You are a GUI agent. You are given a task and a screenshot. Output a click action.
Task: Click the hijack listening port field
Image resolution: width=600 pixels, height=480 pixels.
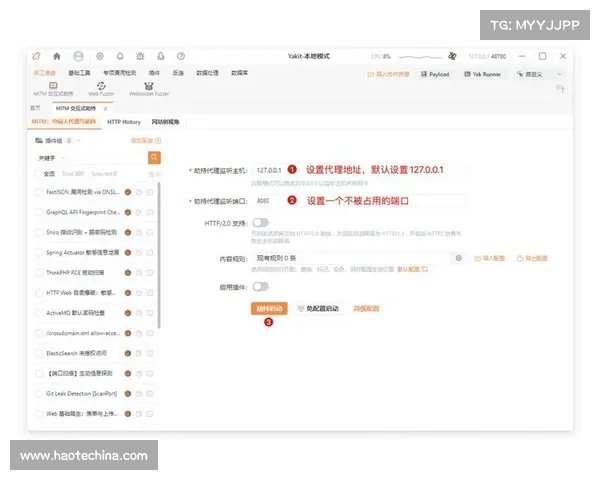(x=359, y=201)
